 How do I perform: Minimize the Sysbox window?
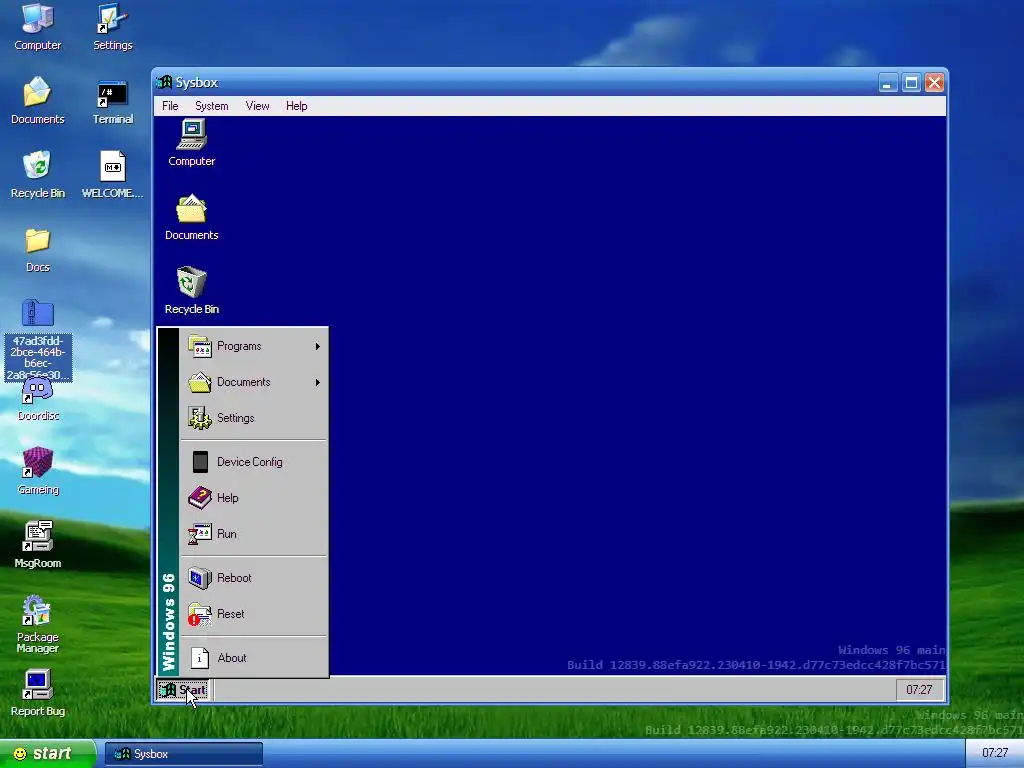(x=888, y=83)
